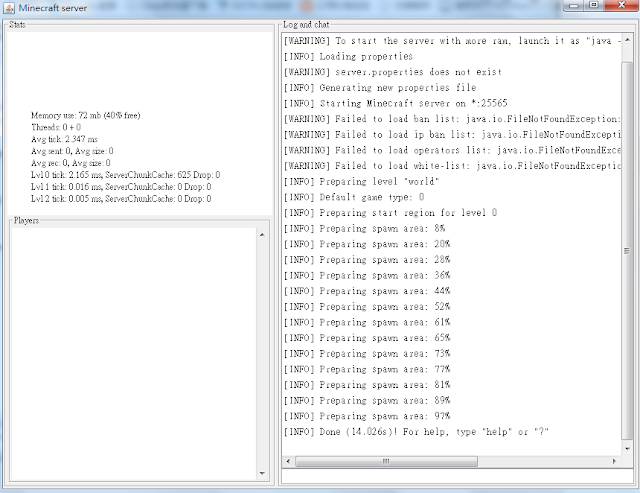Click the Players list scroll down arrow
This screenshot has width=640, height=493.
[262, 473]
